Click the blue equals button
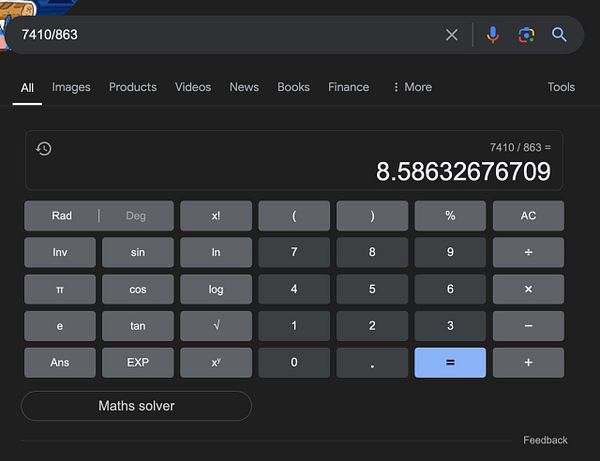The height and width of the screenshot is (461, 600). pos(450,363)
